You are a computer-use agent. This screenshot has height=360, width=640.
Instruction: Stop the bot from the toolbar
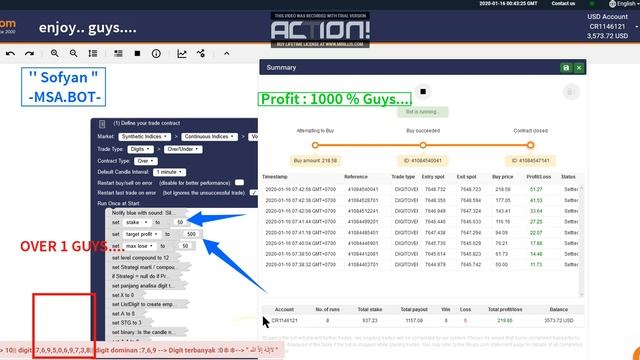(x=138, y=53)
